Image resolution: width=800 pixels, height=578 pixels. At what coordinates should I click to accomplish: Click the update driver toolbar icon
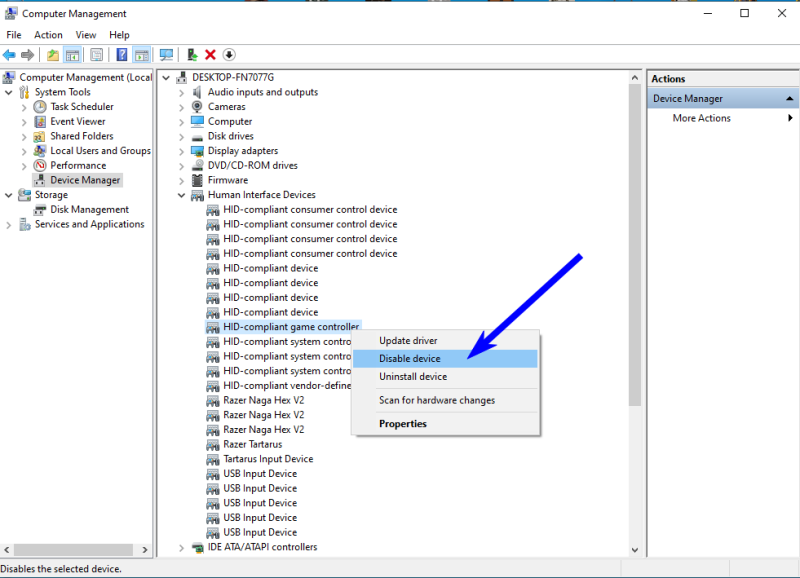tap(192, 55)
